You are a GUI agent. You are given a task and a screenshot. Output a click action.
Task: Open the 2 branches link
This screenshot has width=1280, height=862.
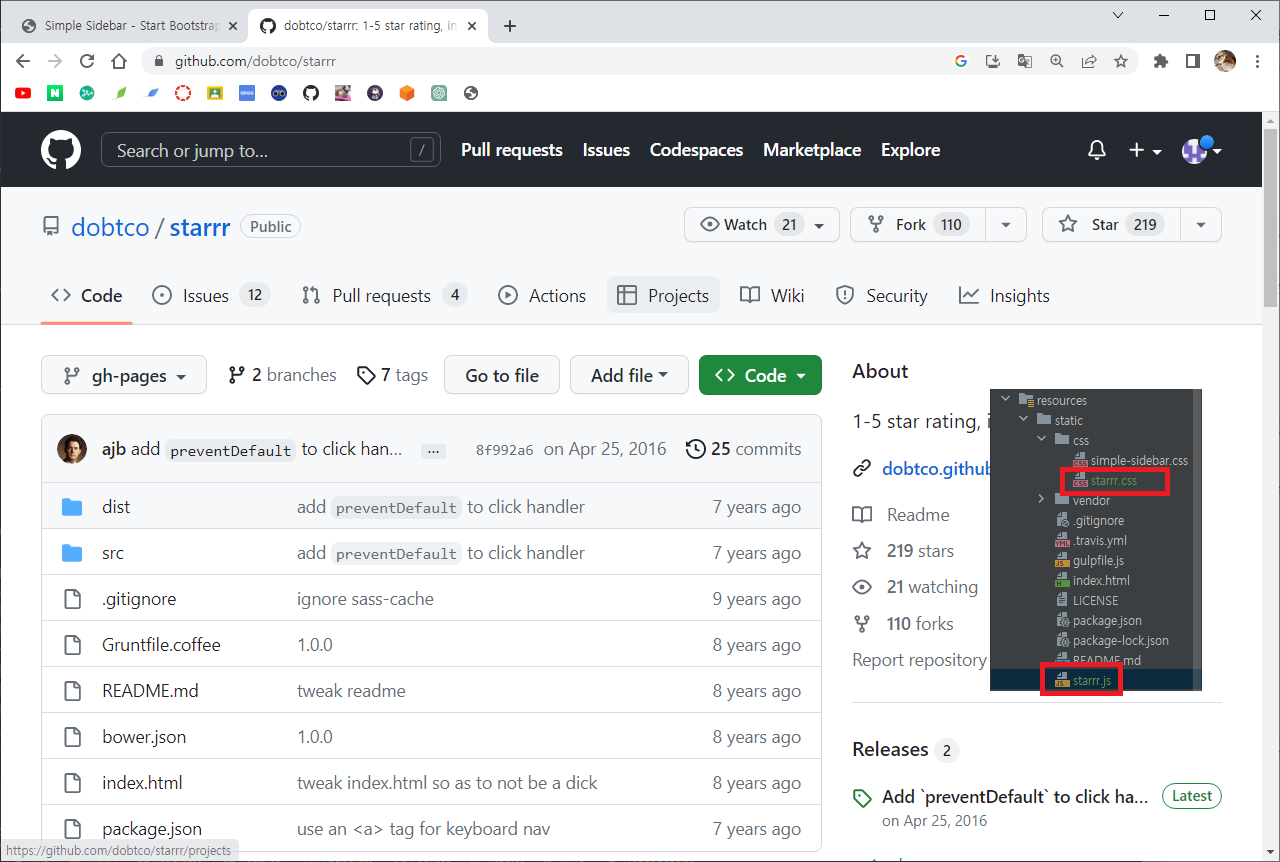pos(282,375)
